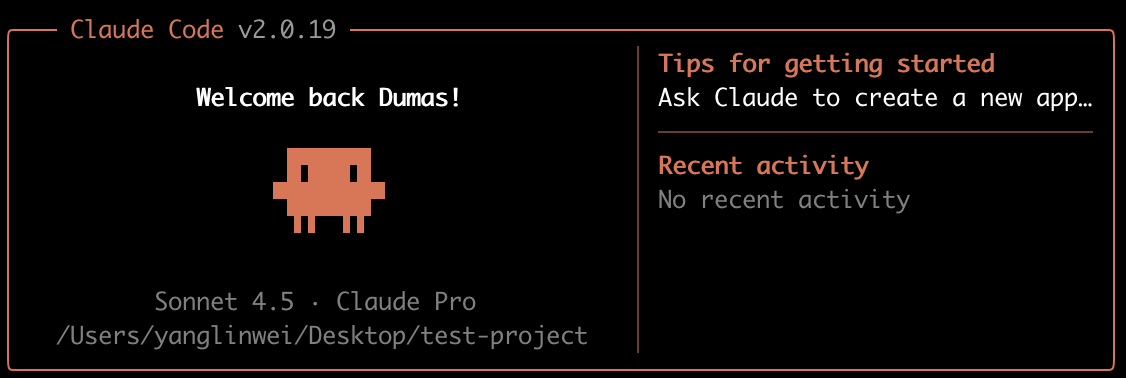
Task: Click the v2.0.19 version label
Action: pyautogui.click(x=287, y=30)
